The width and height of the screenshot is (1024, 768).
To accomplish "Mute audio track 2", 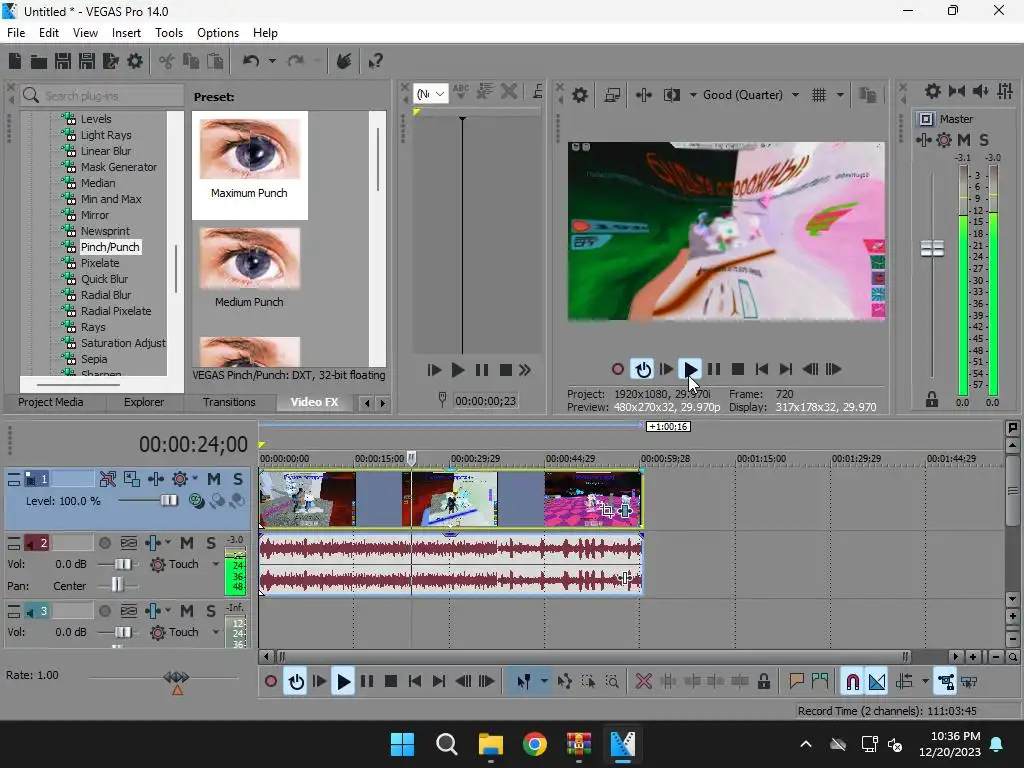I will pyautogui.click(x=187, y=543).
